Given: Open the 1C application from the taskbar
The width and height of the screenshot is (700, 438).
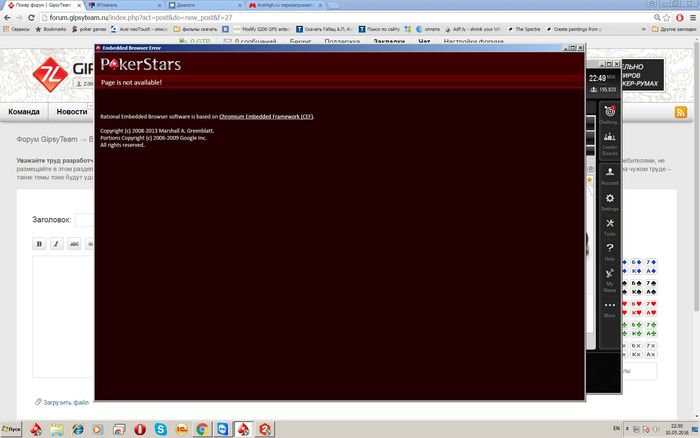Looking at the screenshot, I should pyautogui.click(x=181, y=429).
